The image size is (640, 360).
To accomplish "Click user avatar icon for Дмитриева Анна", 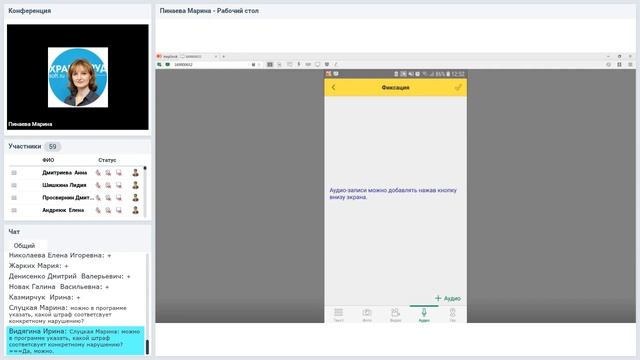I will [136, 173].
